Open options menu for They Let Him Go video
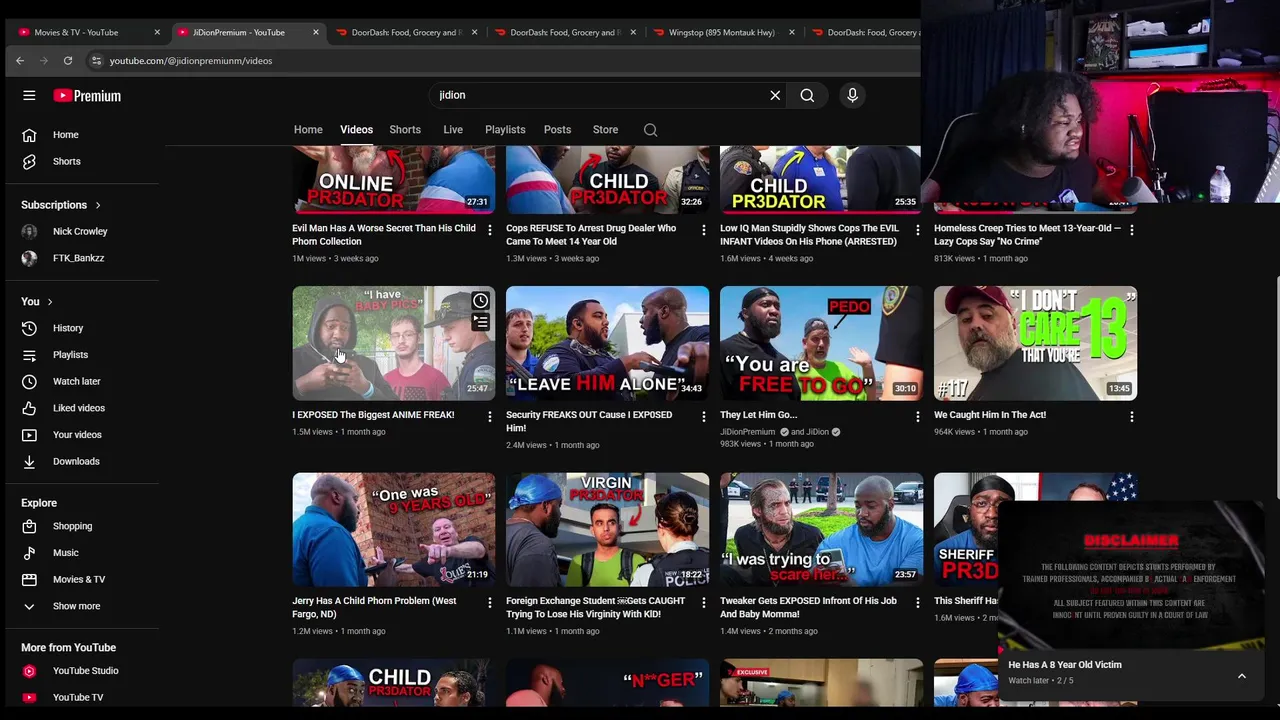This screenshot has height=720, width=1280. (917, 416)
